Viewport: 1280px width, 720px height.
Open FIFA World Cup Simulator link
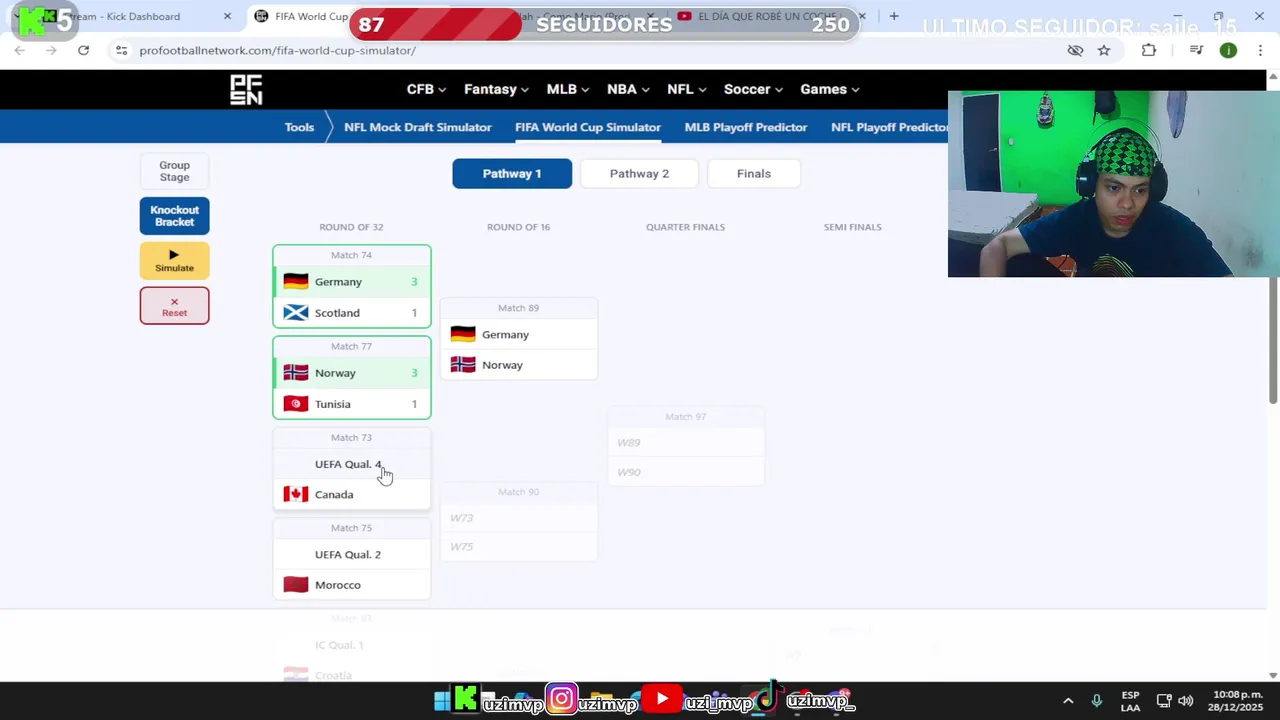pos(588,127)
